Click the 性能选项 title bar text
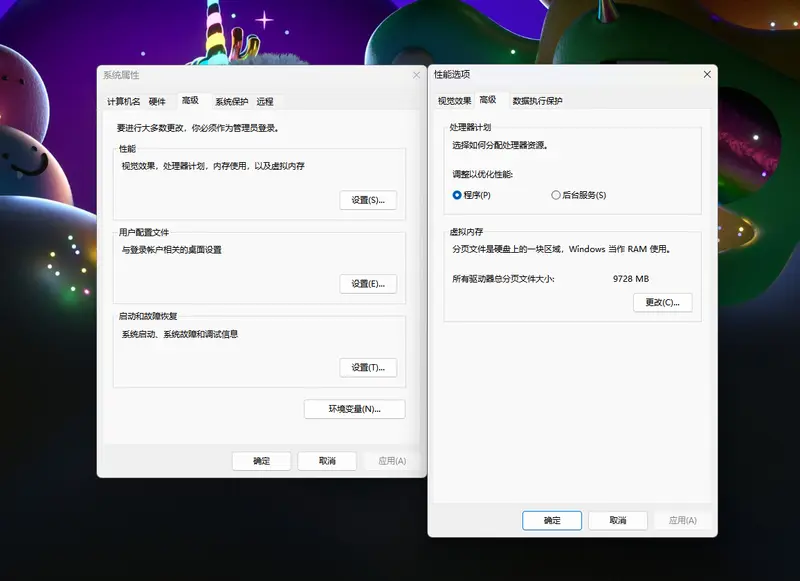 (x=452, y=74)
